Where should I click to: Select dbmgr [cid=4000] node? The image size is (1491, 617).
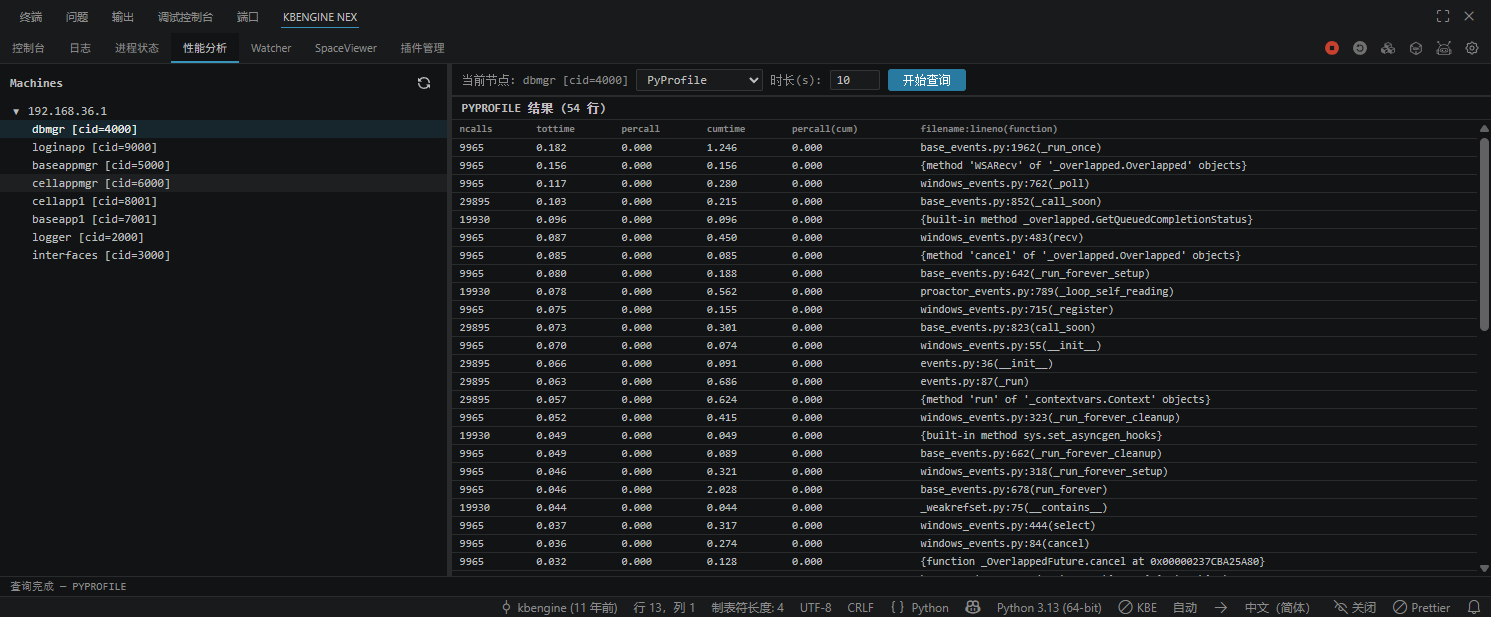point(224,129)
